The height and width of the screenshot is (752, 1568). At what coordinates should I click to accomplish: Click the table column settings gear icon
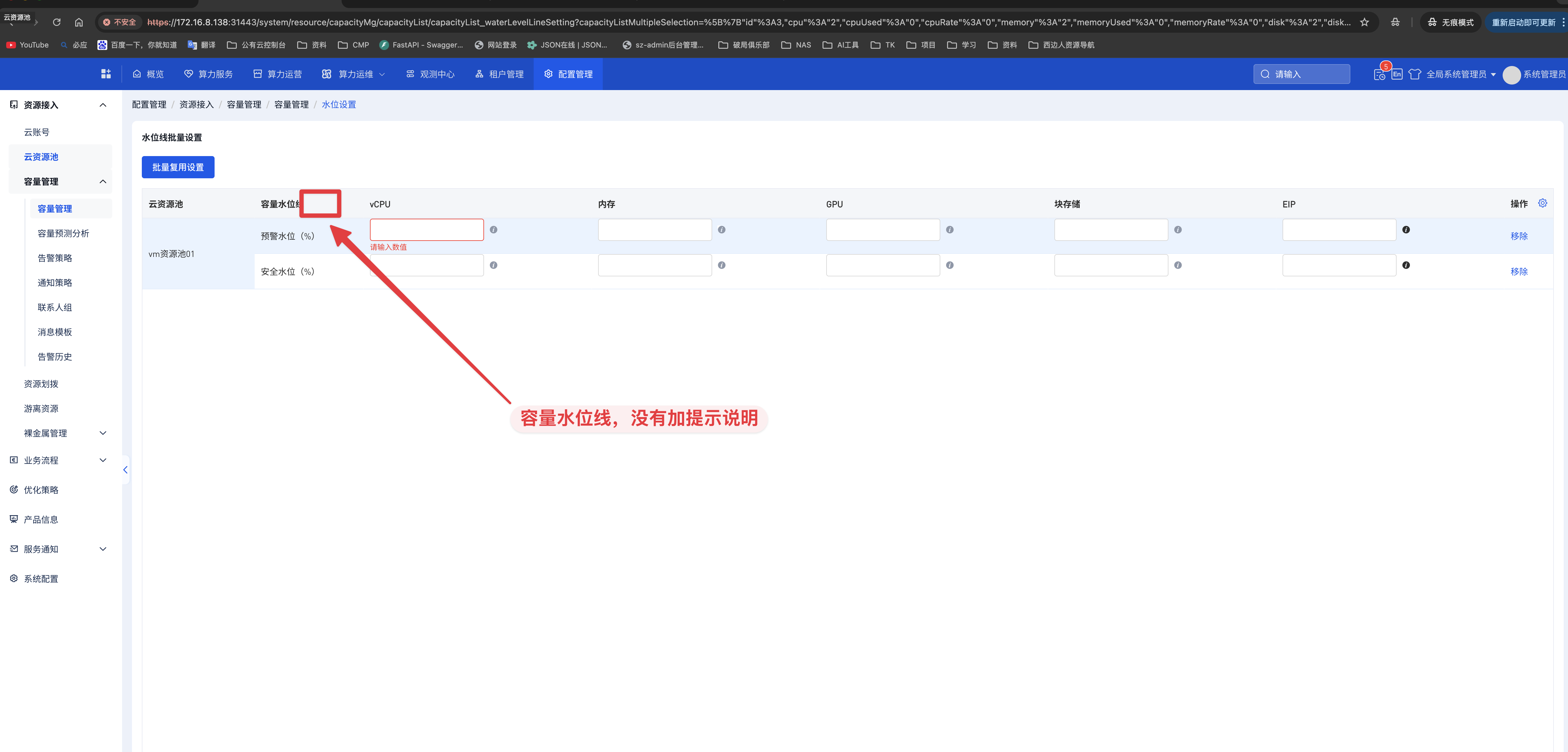pyautogui.click(x=1542, y=203)
